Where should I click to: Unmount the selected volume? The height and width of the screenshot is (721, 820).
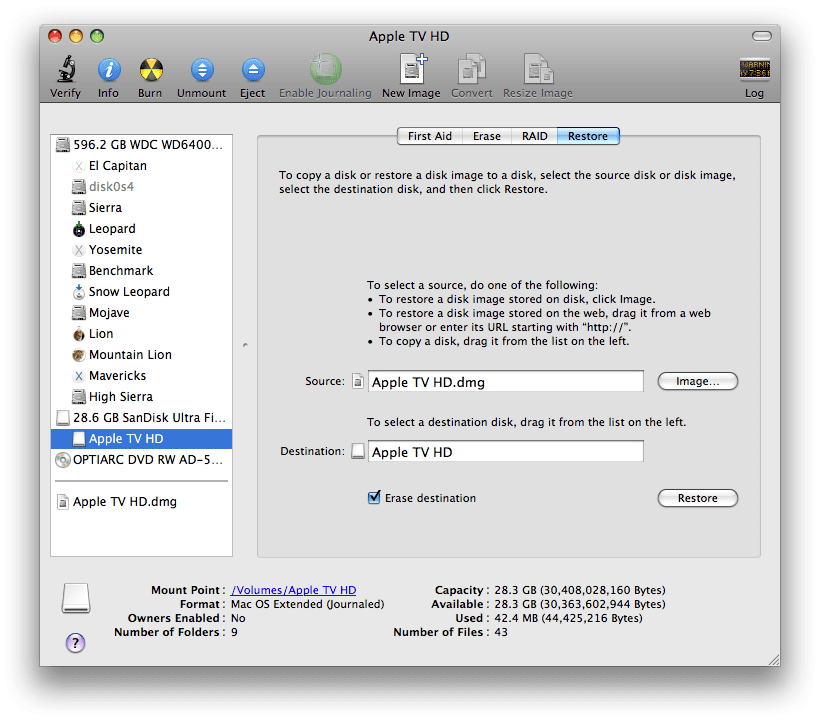point(201,70)
